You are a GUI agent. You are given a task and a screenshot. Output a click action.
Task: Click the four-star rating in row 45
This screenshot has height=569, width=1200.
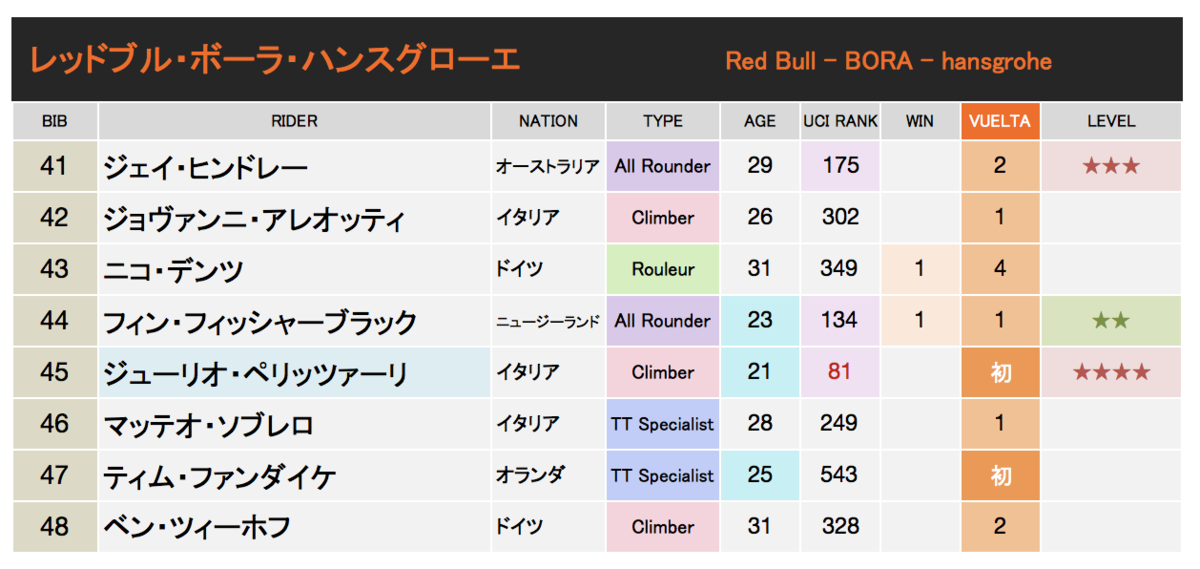point(1110,373)
